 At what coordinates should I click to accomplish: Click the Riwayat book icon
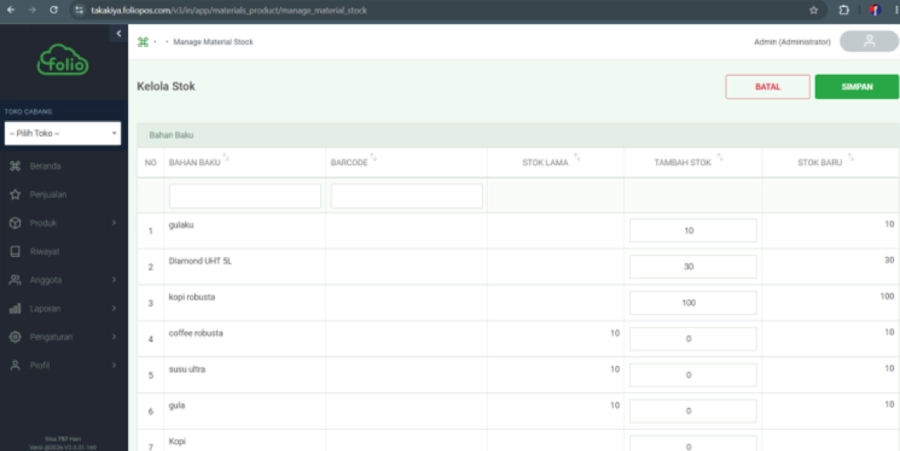15,251
